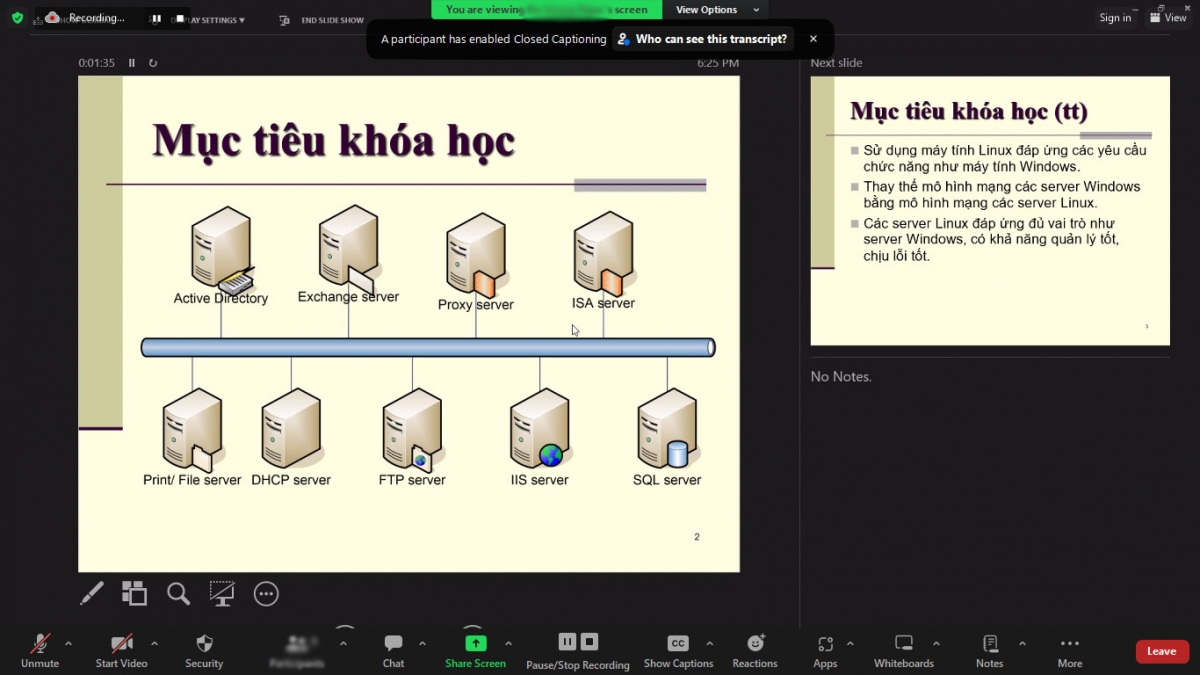This screenshot has height=675, width=1200.
Task: Click Who can see this transcript?
Action: click(x=702, y=39)
